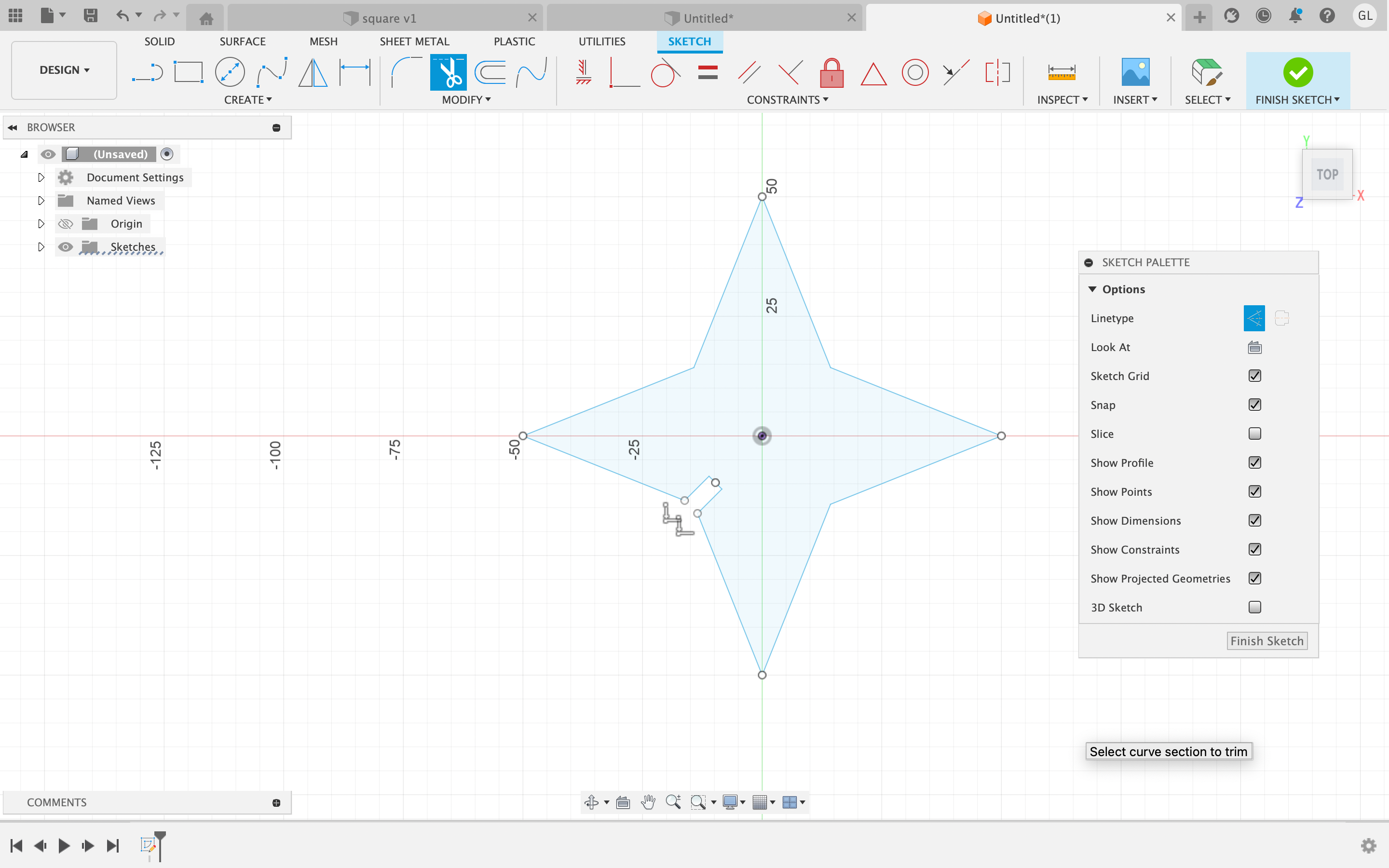
Task: Apply the Concentric constraint
Action: pyautogui.click(x=914, y=73)
